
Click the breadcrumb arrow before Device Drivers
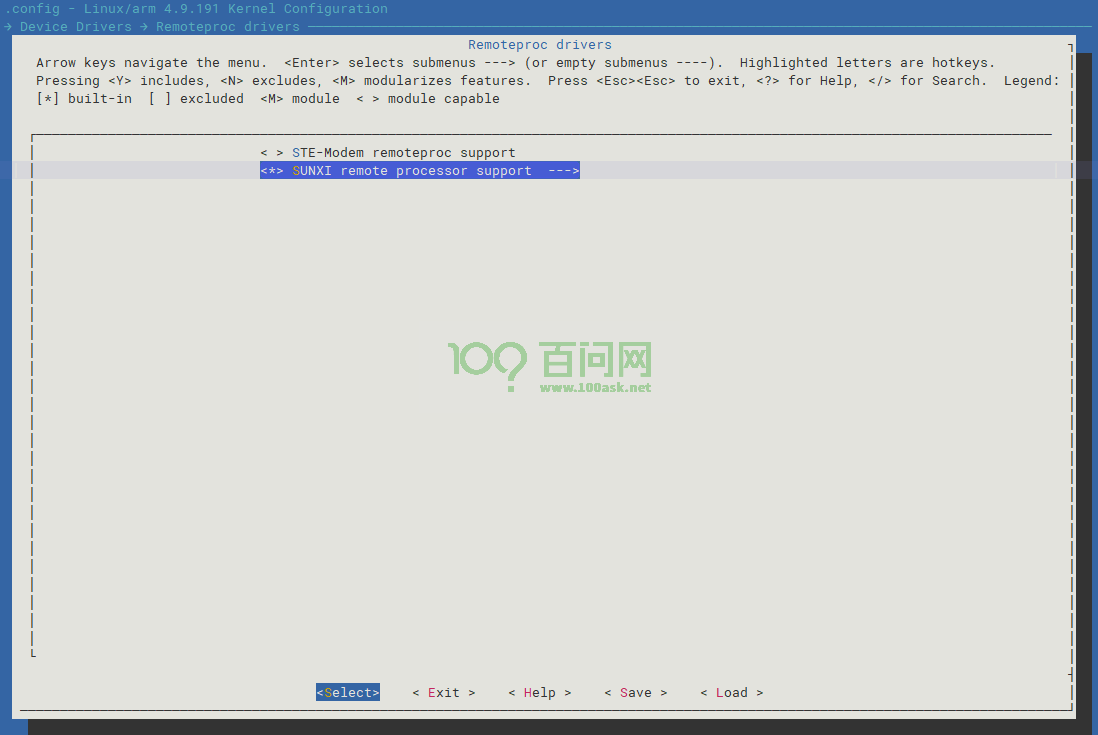[x=8, y=27]
